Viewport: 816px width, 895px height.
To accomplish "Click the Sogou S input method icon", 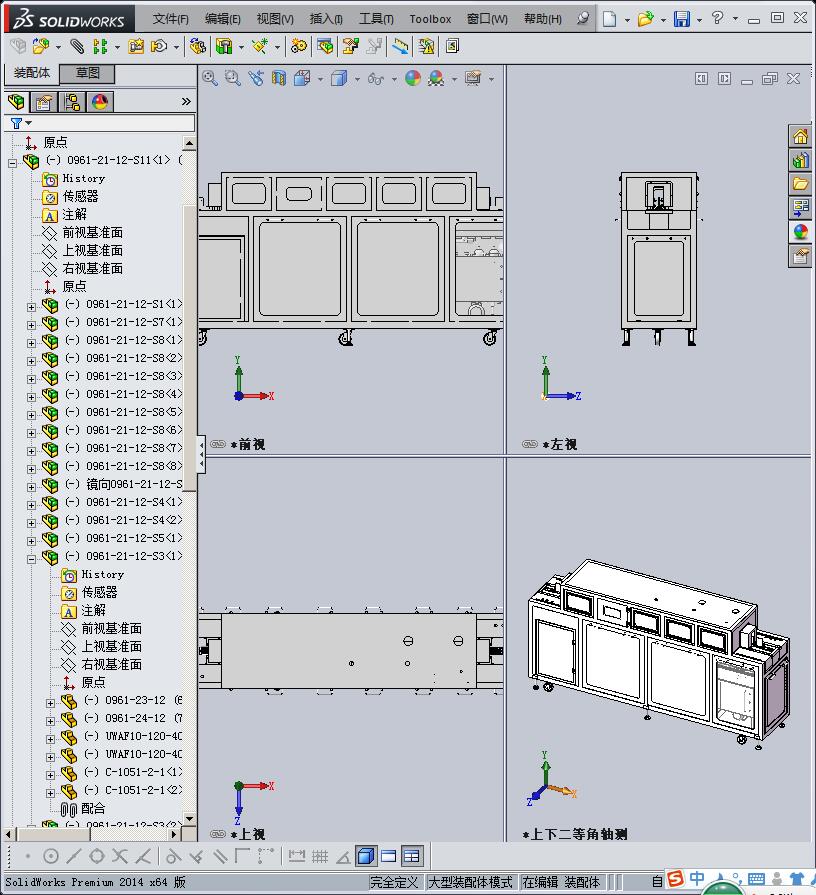I will pyautogui.click(x=675, y=879).
